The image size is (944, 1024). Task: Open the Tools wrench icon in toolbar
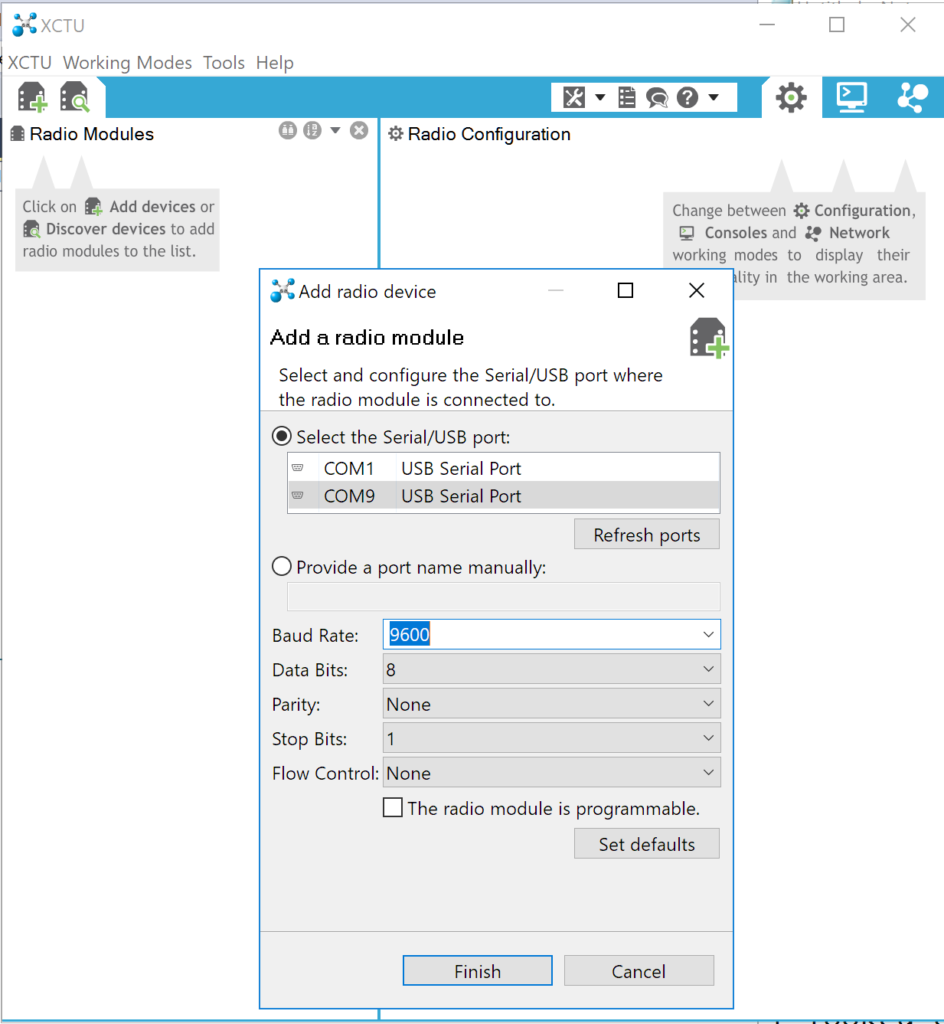[574, 98]
